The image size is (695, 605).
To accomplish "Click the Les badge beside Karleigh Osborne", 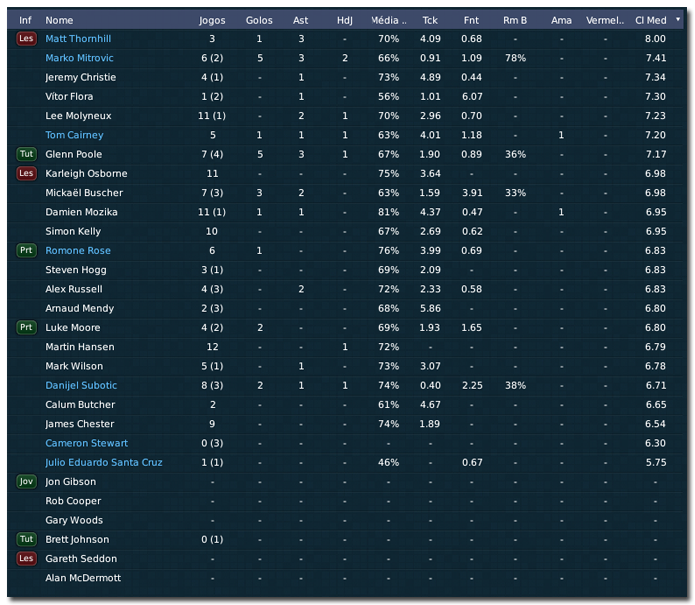I will coord(26,174).
